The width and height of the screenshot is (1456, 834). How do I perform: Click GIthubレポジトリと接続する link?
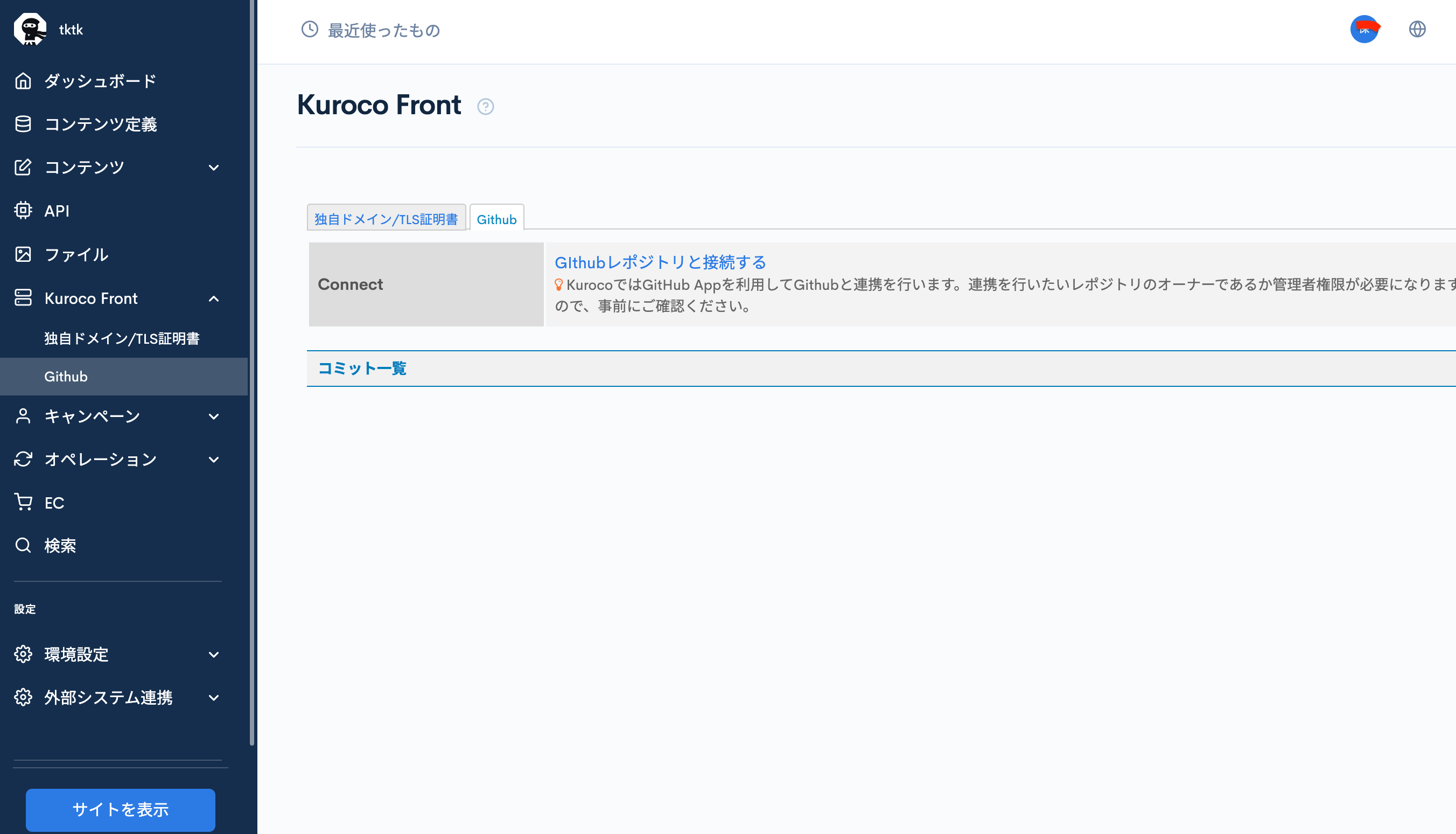[x=660, y=262]
